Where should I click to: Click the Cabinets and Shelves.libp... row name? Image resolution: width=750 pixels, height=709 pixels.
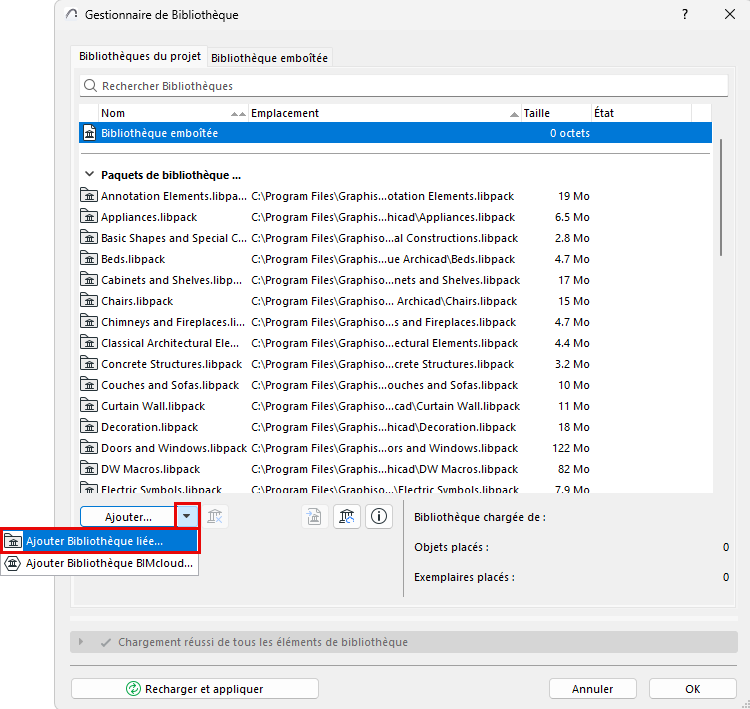click(171, 280)
